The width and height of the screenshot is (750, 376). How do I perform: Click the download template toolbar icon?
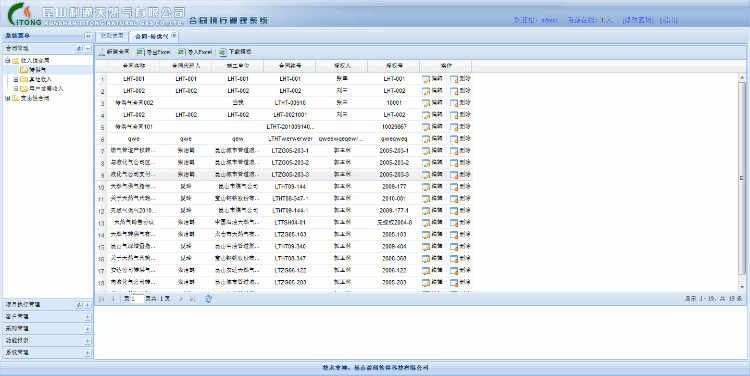point(223,52)
